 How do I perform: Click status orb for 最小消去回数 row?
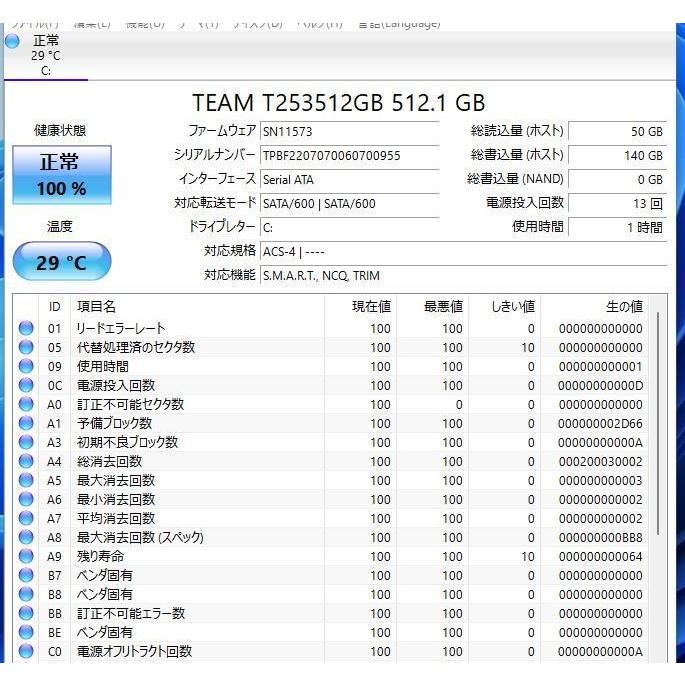pyautogui.click(x=26, y=499)
